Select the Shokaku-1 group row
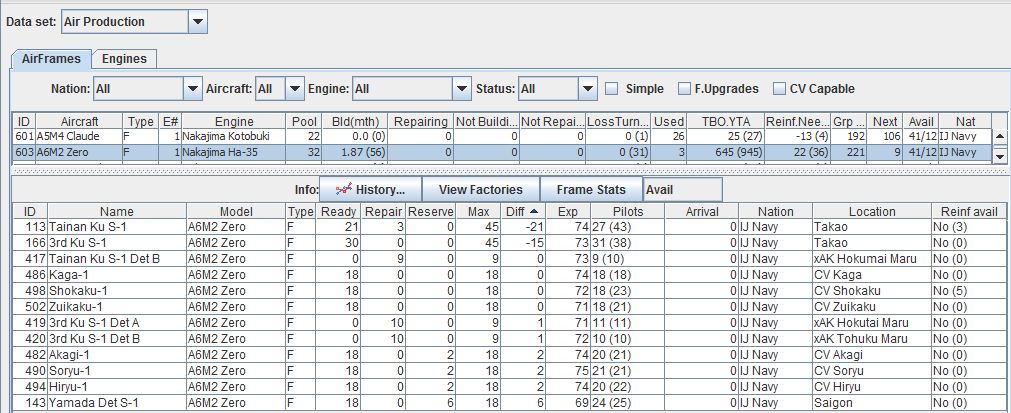Image resolution: width=1011 pixels, height=413 pixels. 509,291
